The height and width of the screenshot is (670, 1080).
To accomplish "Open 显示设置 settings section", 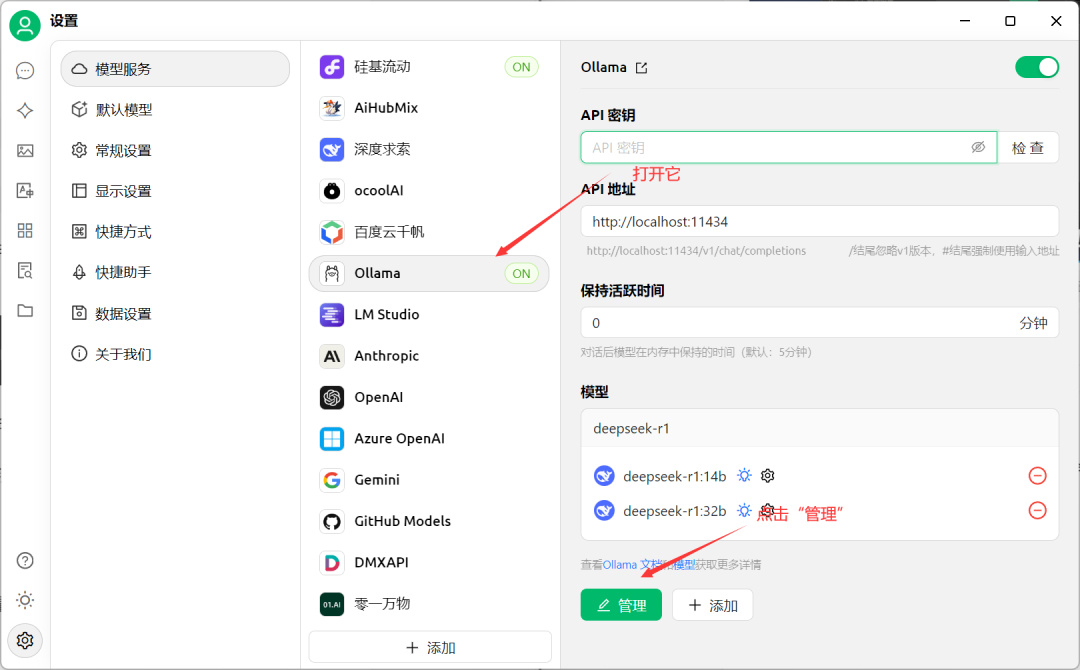I will pos(175,191).
